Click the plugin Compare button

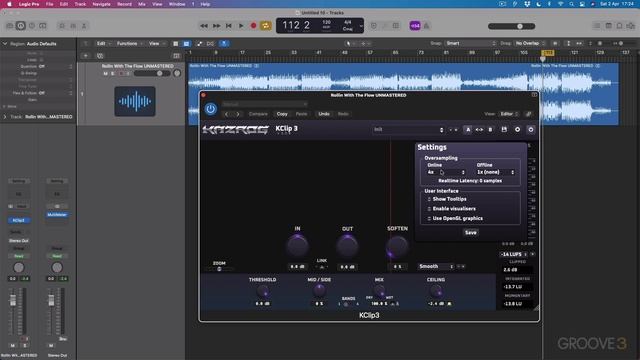tap(258, 114)
